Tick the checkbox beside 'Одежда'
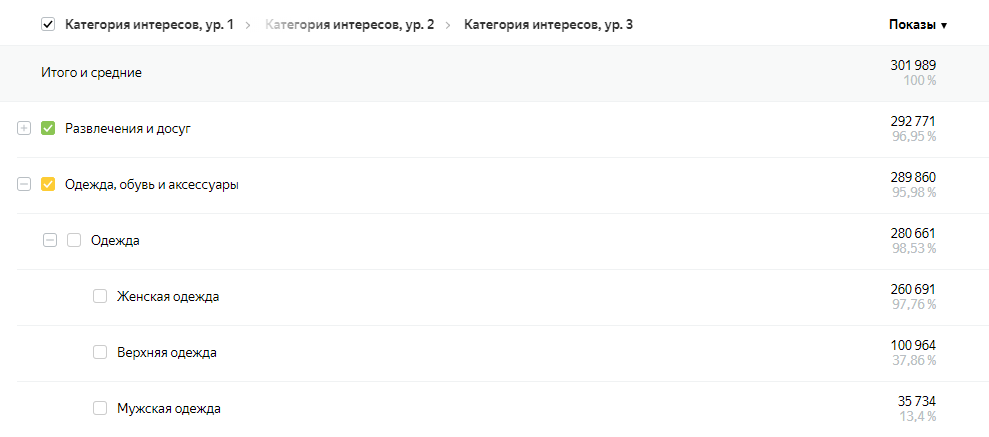989x437 pixels. (x=74, y=241)
